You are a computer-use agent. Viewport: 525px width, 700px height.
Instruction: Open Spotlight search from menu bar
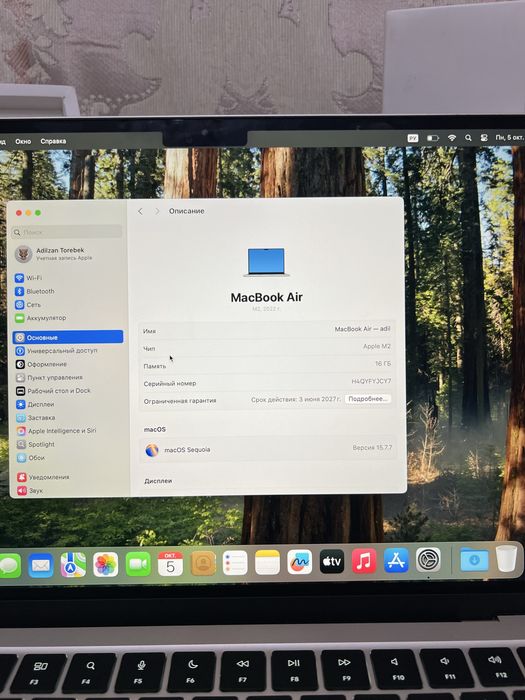pyautogui.click(x=468, y=138)
